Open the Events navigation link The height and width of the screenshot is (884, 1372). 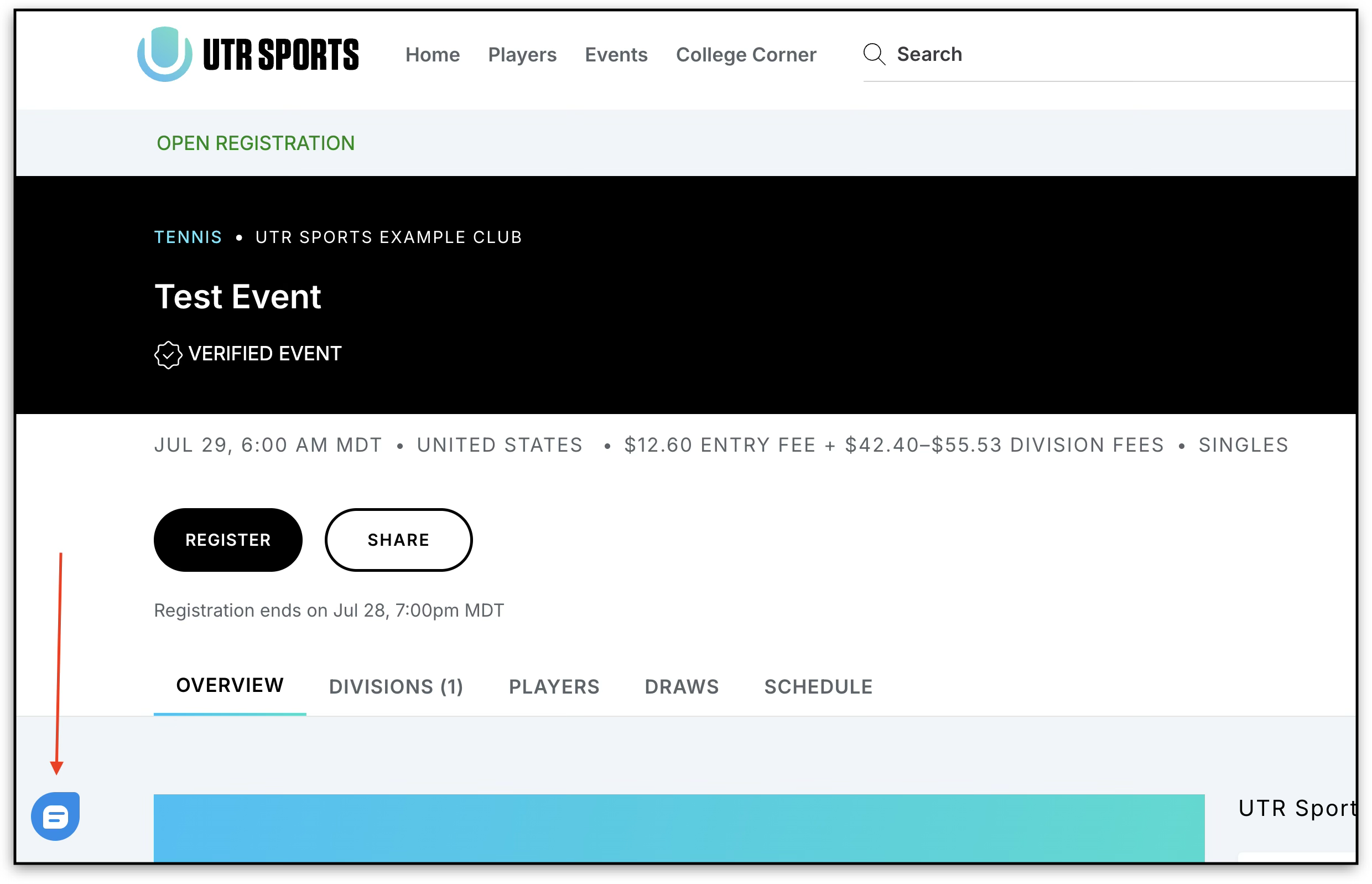click(x=616, y=55)
